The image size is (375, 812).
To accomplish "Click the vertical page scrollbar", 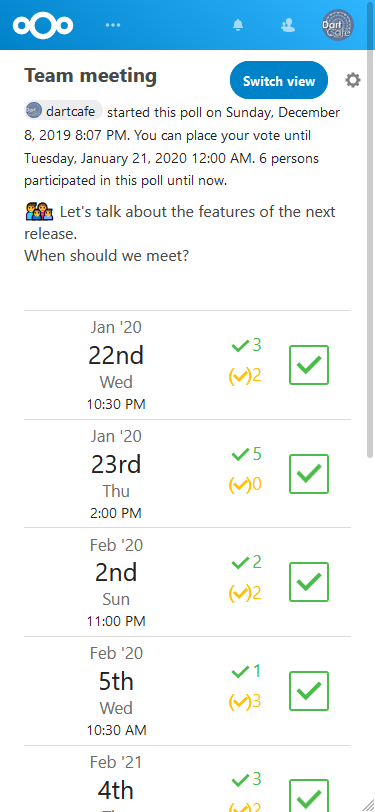I will 370,254.
